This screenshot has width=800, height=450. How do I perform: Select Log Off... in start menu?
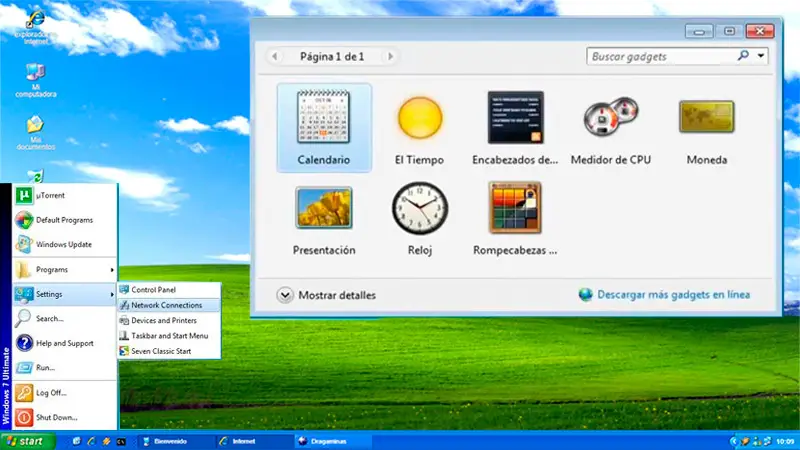click(x=65, y=393)
